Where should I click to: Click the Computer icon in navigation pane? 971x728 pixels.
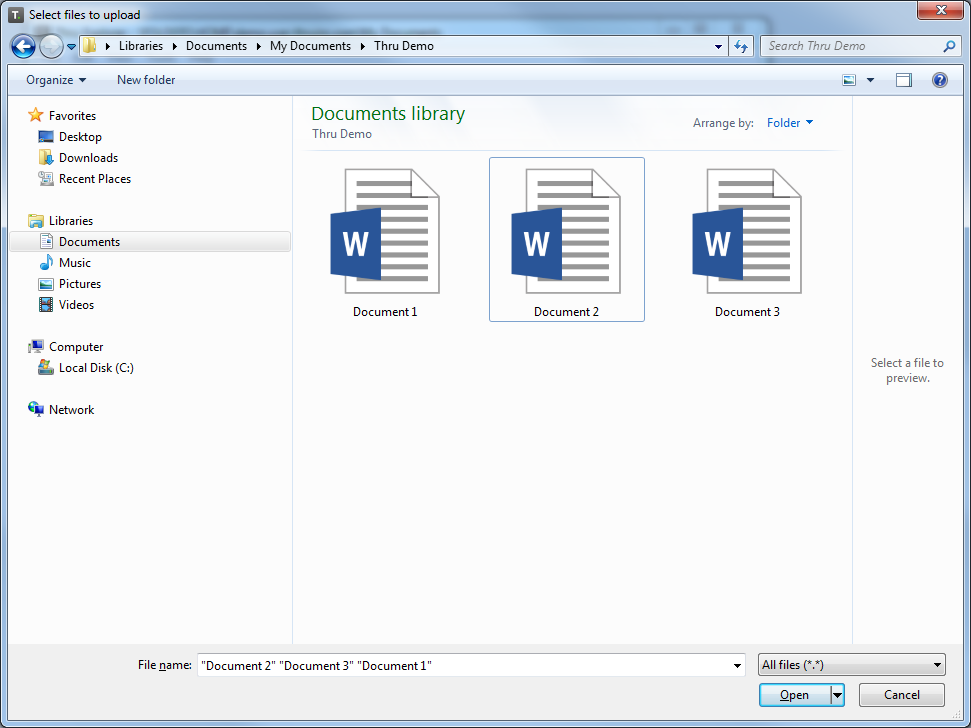tap(35, 347)
